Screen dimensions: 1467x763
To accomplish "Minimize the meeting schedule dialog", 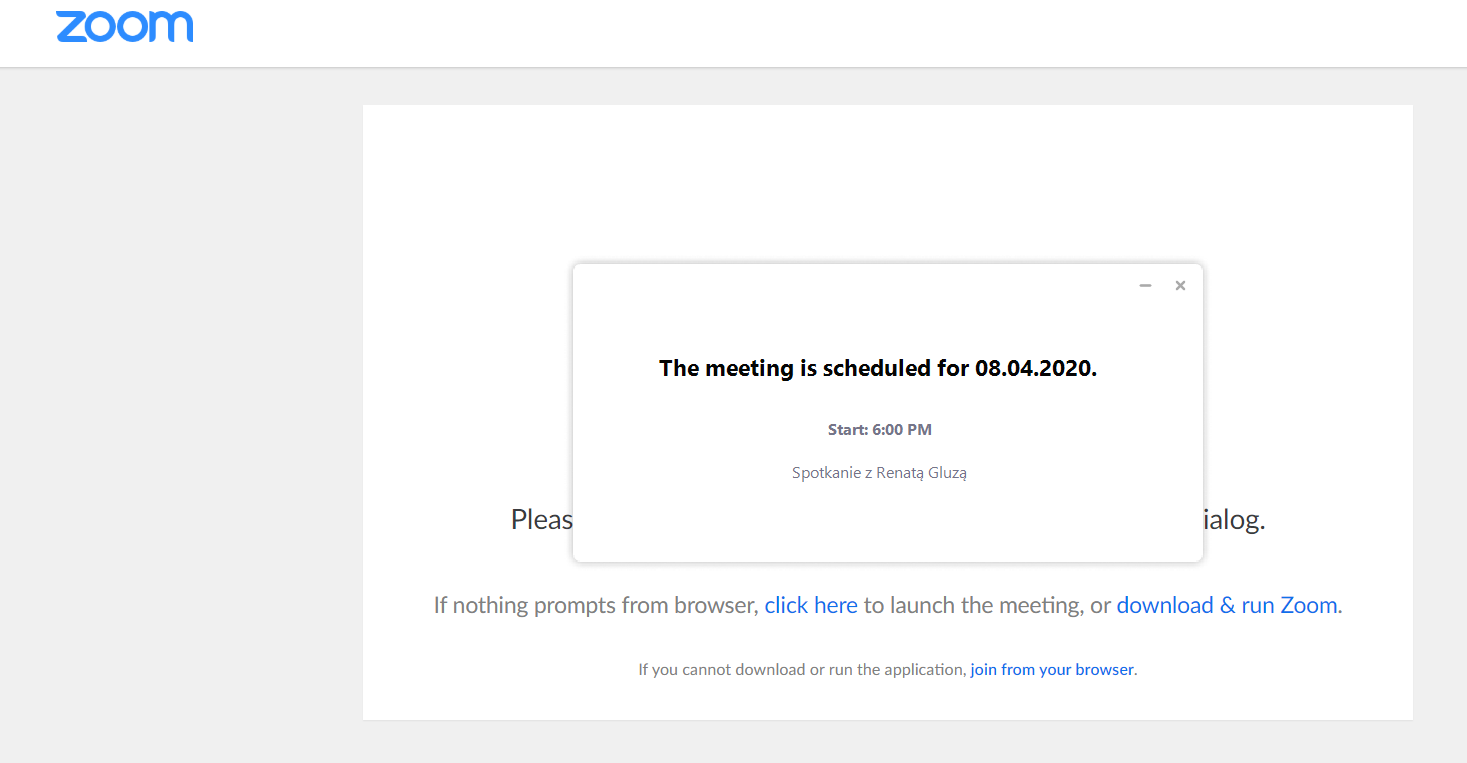I will 1145,286.
